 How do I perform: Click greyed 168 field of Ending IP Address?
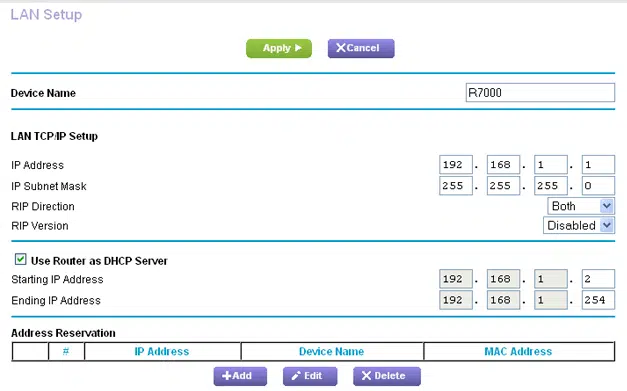tap(503, 300)
